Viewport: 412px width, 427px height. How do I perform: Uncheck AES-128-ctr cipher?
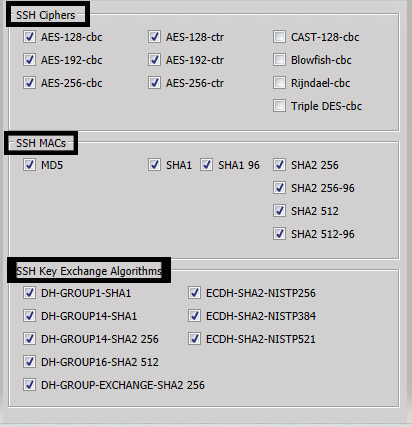[x=154, y=37]
